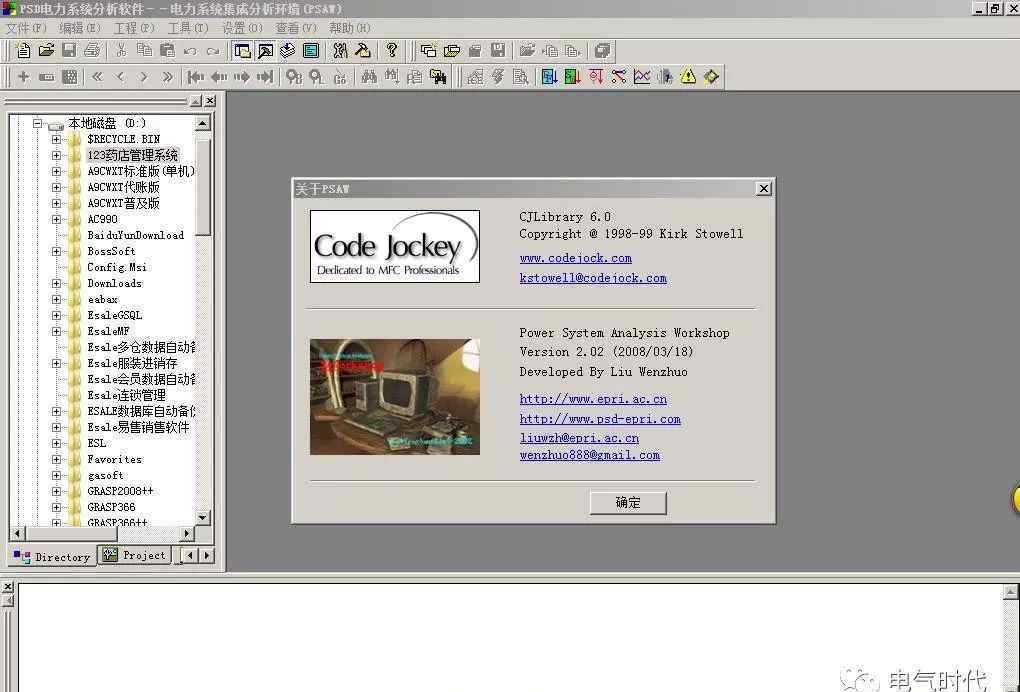The width and height of the screenshot is (1020, 692).
Task: Click the binoculars find icon
Action: 369,77
